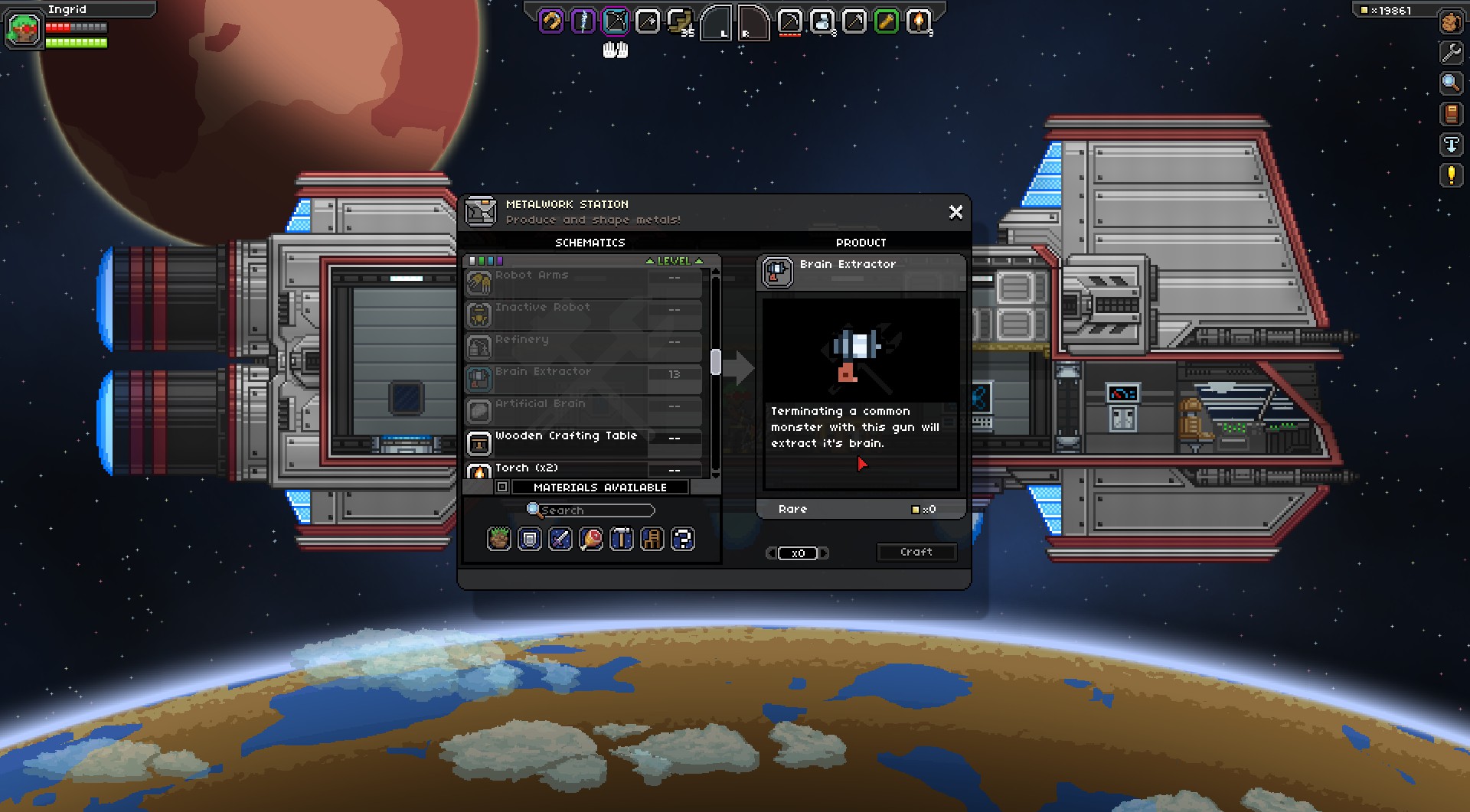This screenshot has width=1470, height=812.
Task: Open the inventory backpack icon
Action: point(1451,22)
